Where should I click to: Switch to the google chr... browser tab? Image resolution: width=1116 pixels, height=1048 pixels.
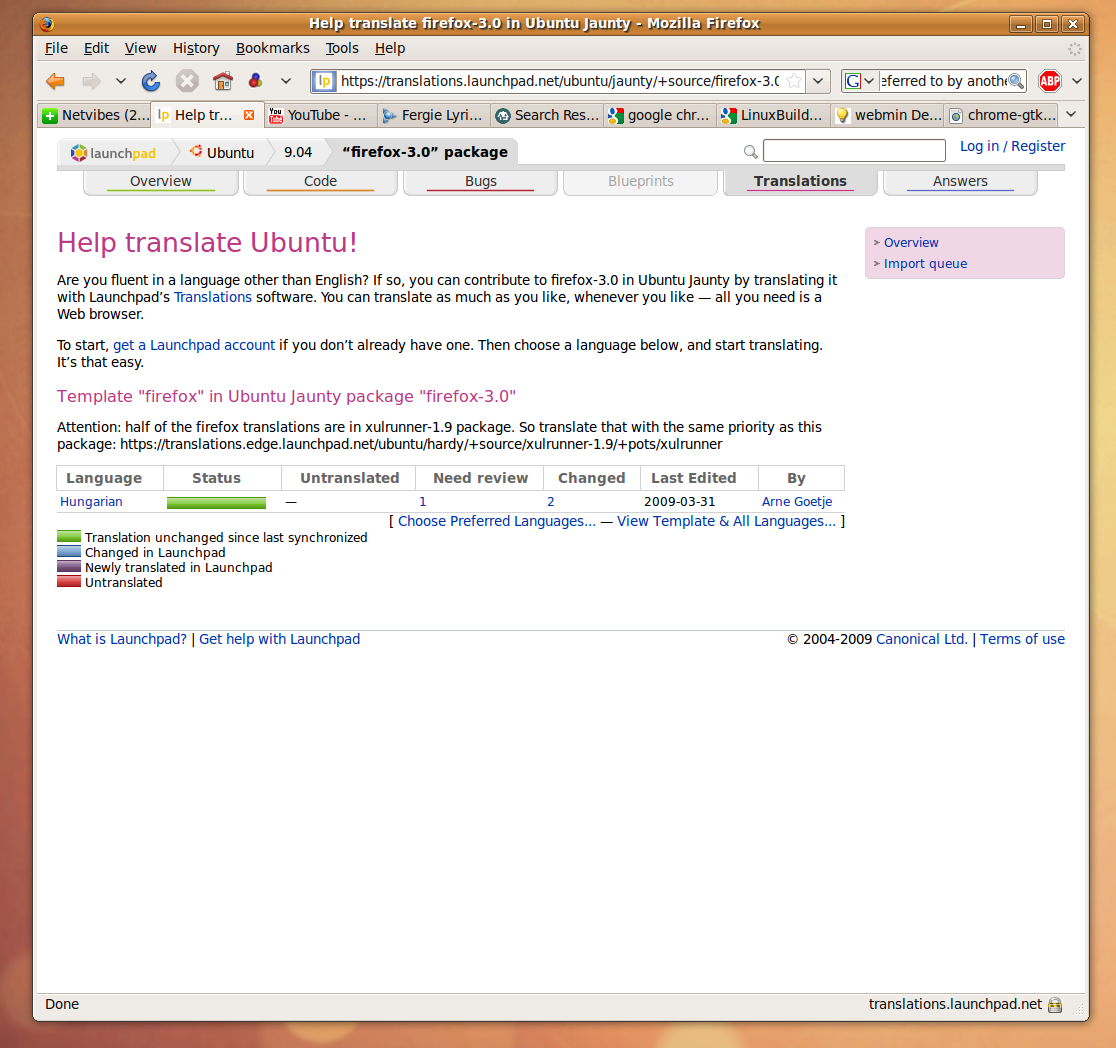click(x=659, y=115)
